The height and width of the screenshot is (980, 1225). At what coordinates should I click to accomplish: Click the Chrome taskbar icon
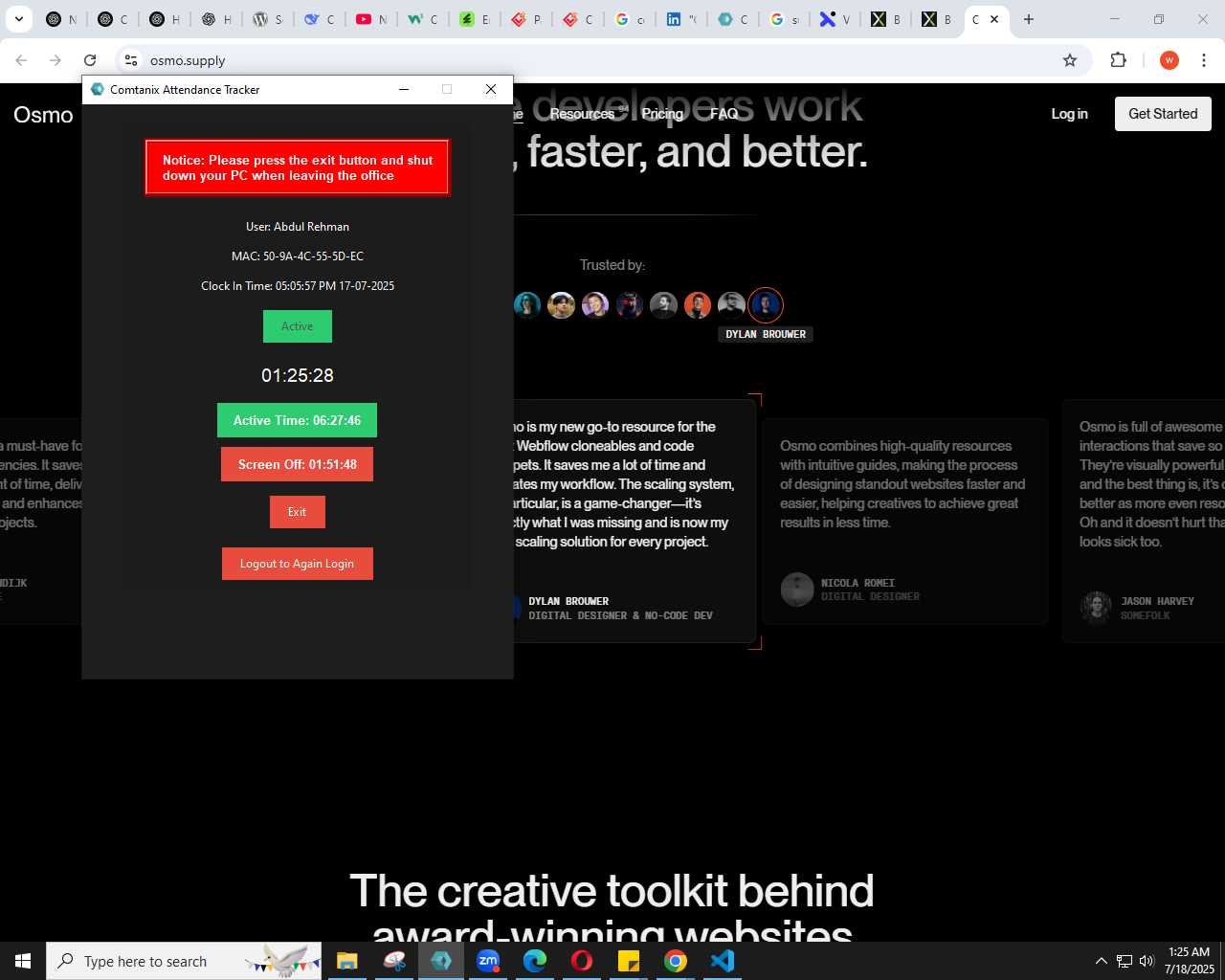[676, 961]
